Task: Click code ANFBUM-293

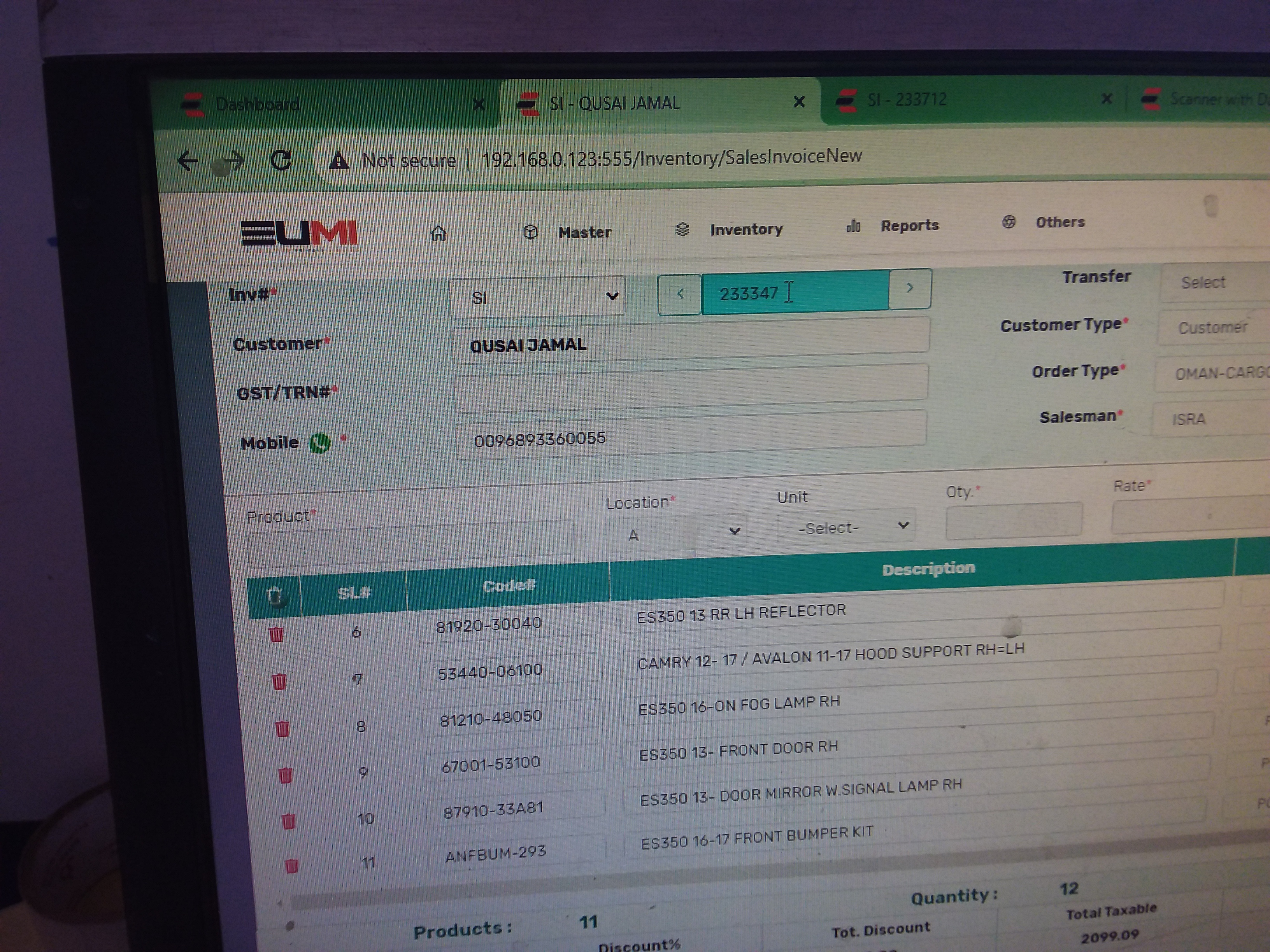Action: [496, 854]
